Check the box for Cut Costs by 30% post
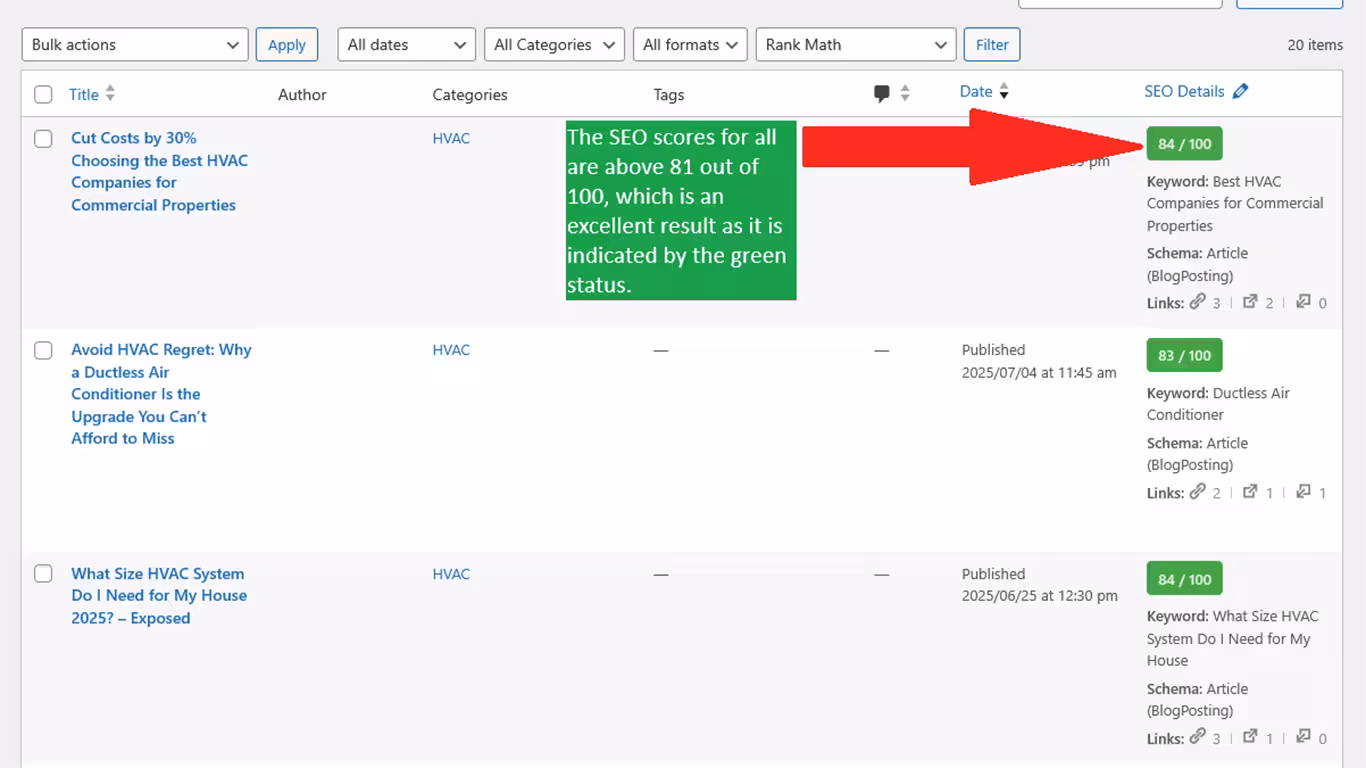The image size is (1366, 768). (x=43, y=139)
